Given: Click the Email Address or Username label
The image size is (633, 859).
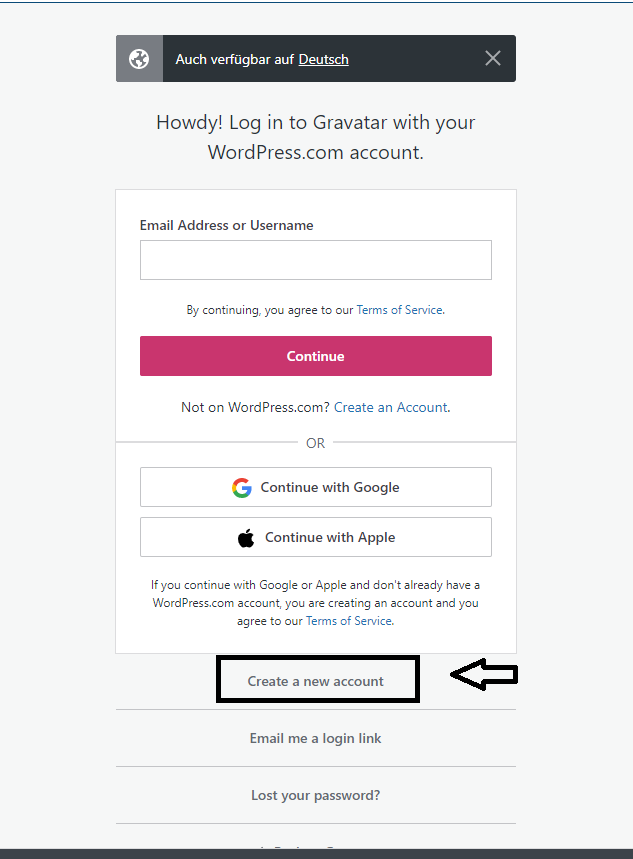Looking at the screenshot, I should [226, 225].
